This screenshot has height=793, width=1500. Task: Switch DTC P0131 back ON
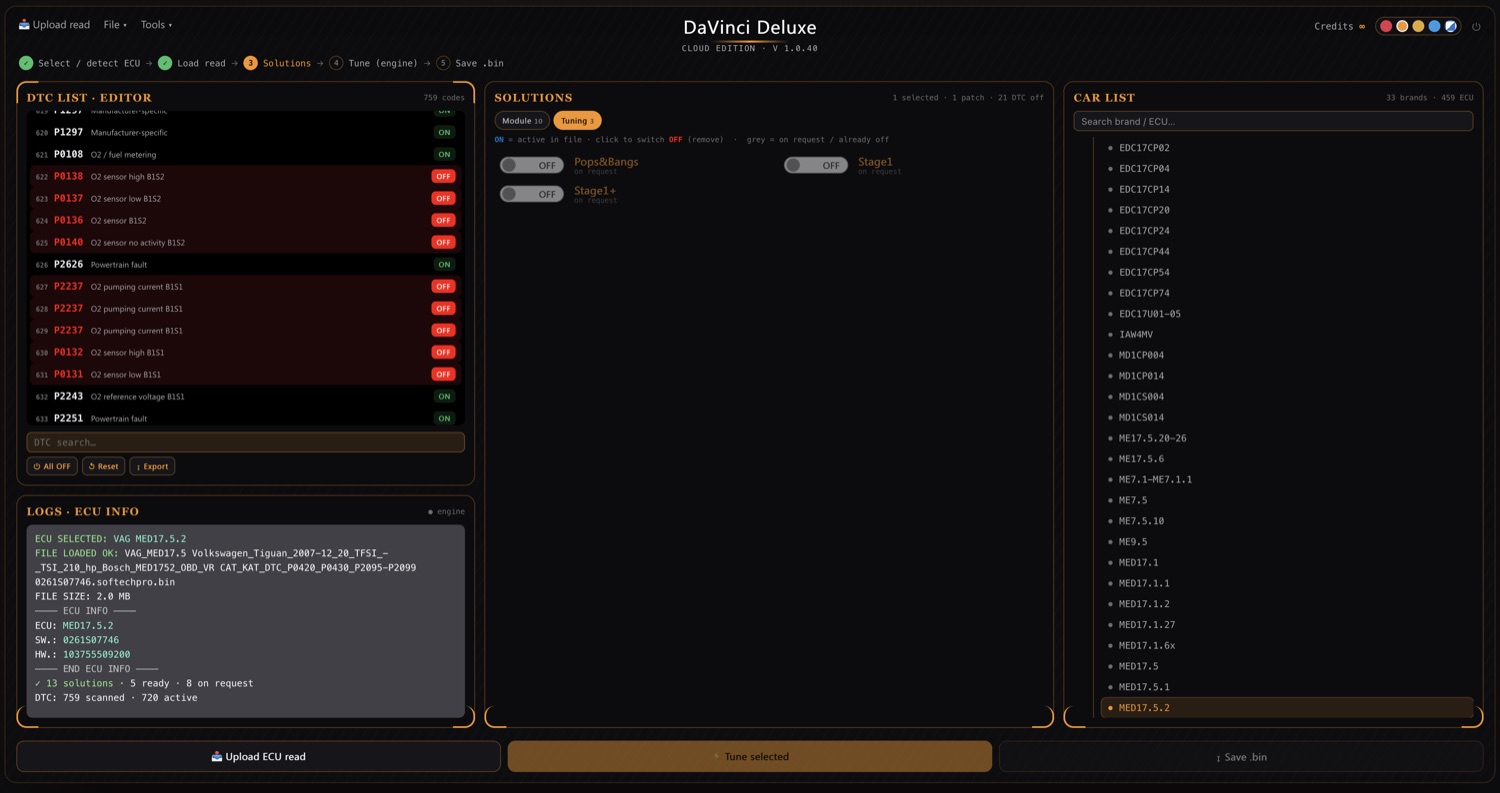pyautogui.click(x=443, y=374)
